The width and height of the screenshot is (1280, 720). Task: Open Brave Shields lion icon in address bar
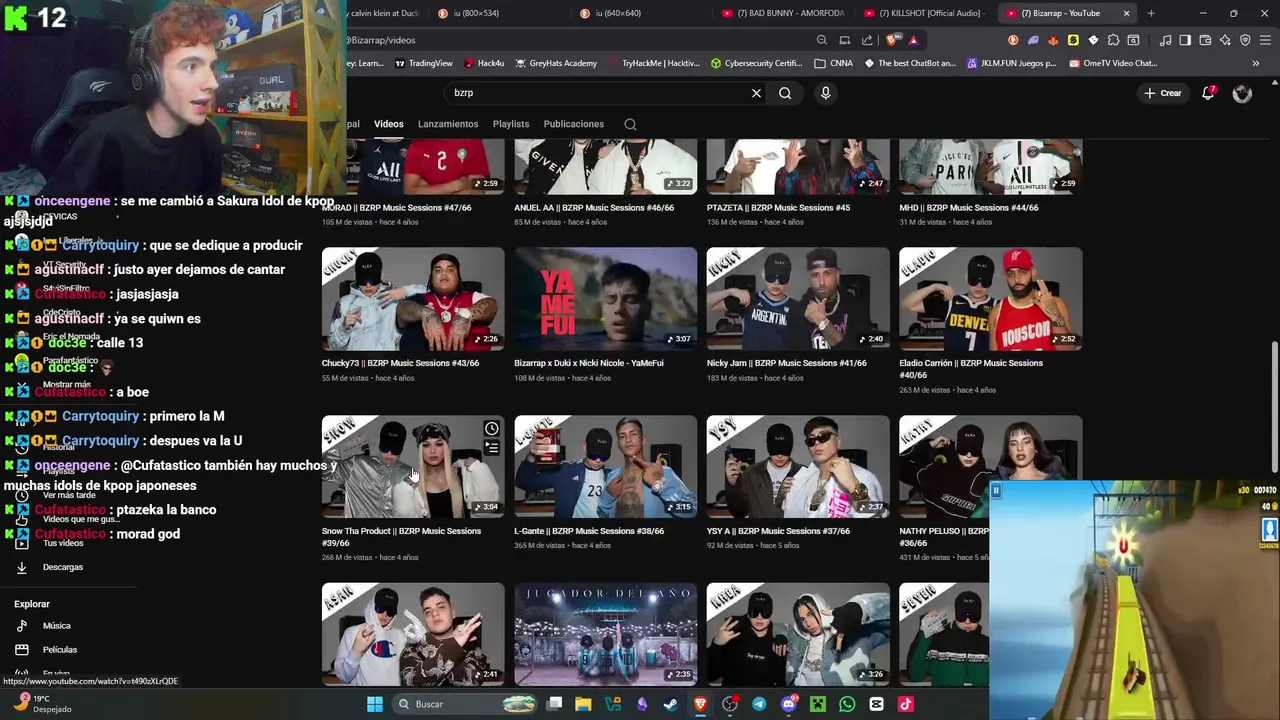[893, 40]
